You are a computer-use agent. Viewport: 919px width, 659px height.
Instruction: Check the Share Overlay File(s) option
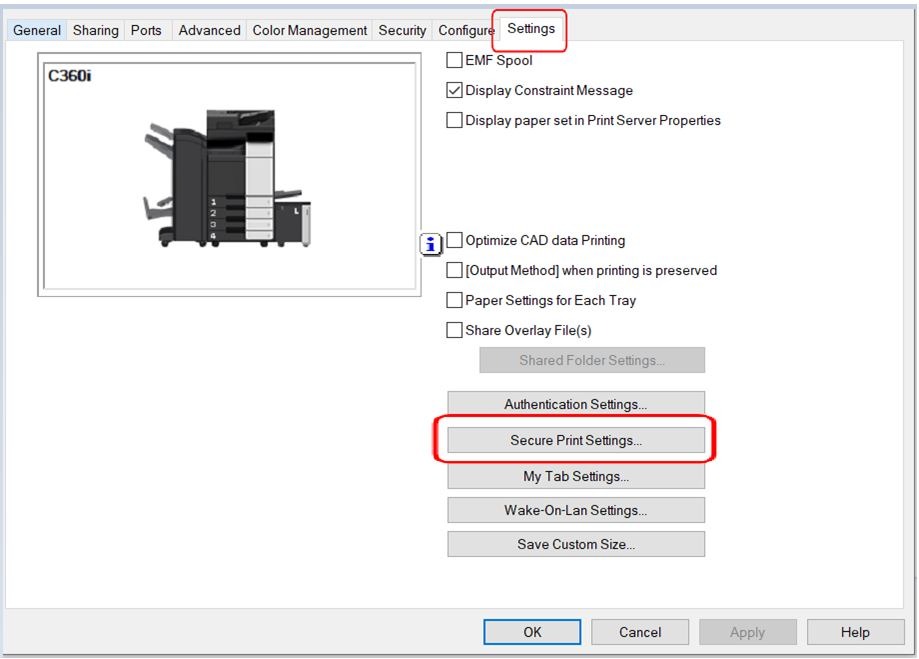tap(455, 330)
